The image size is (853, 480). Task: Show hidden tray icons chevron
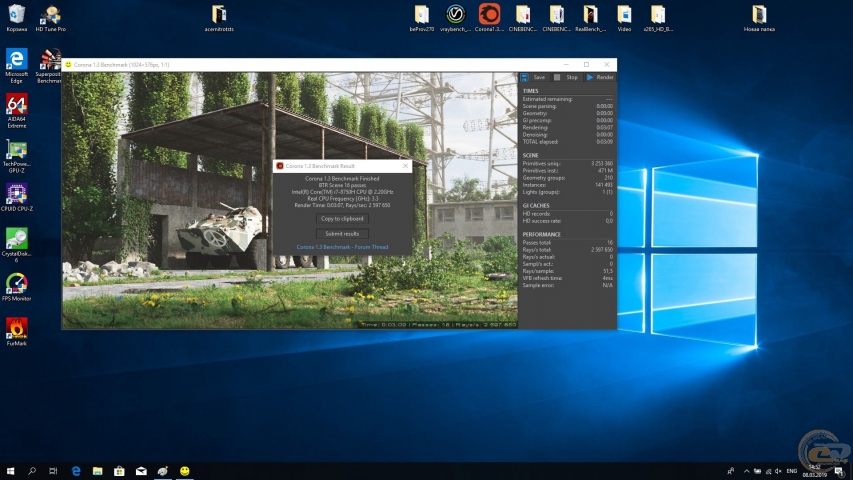746,471
